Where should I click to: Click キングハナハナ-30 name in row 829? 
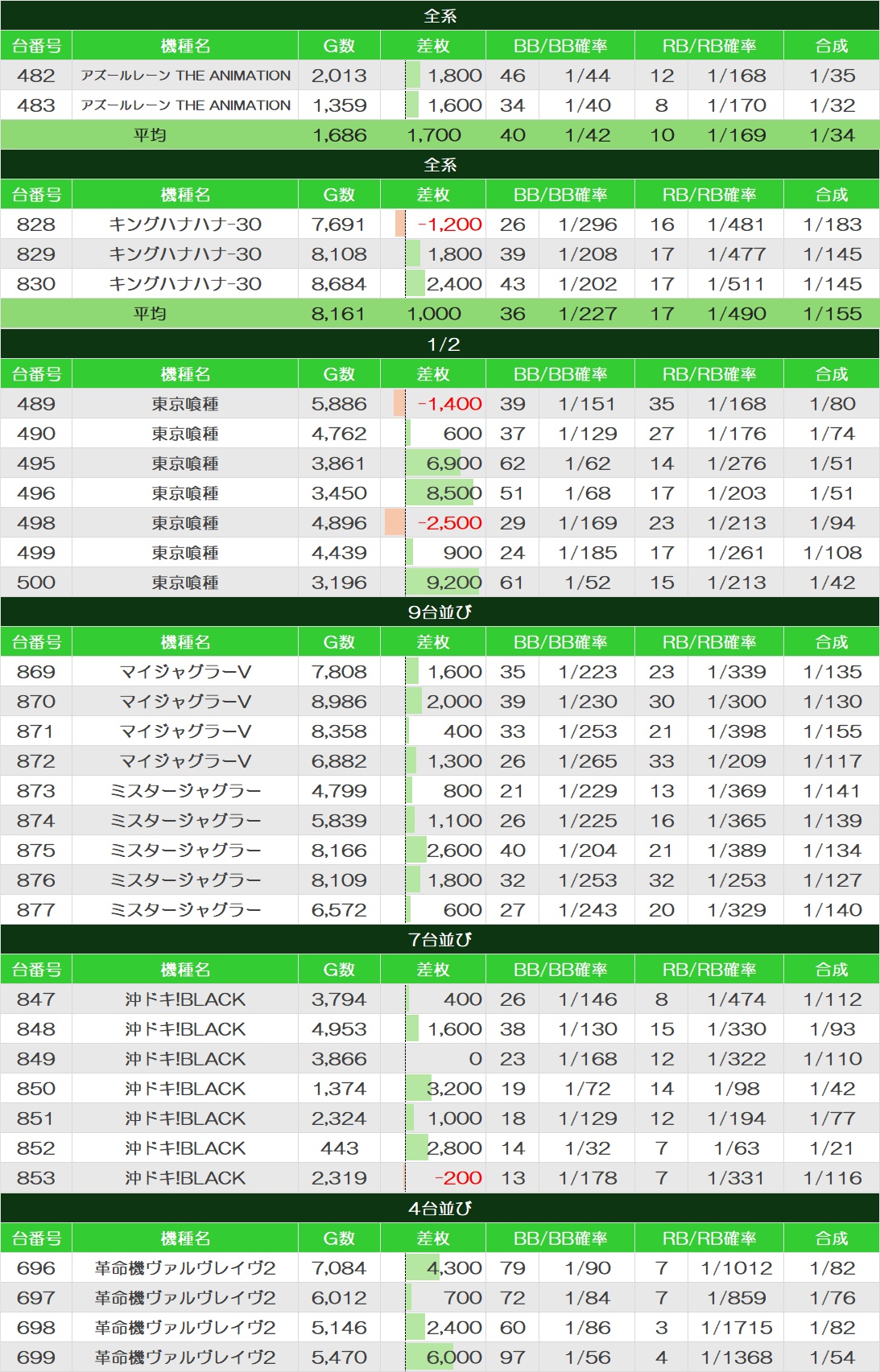point(185,254)
